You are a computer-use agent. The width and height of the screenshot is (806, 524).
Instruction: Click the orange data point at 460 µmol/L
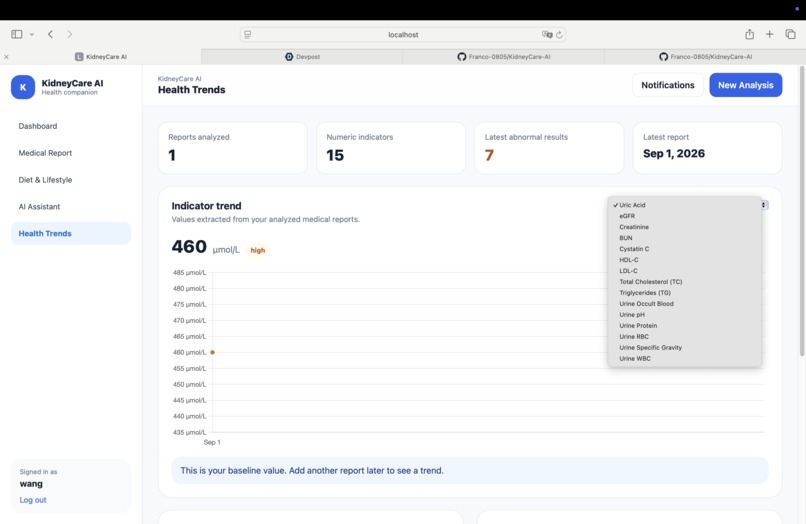click(x=212, y=352)
